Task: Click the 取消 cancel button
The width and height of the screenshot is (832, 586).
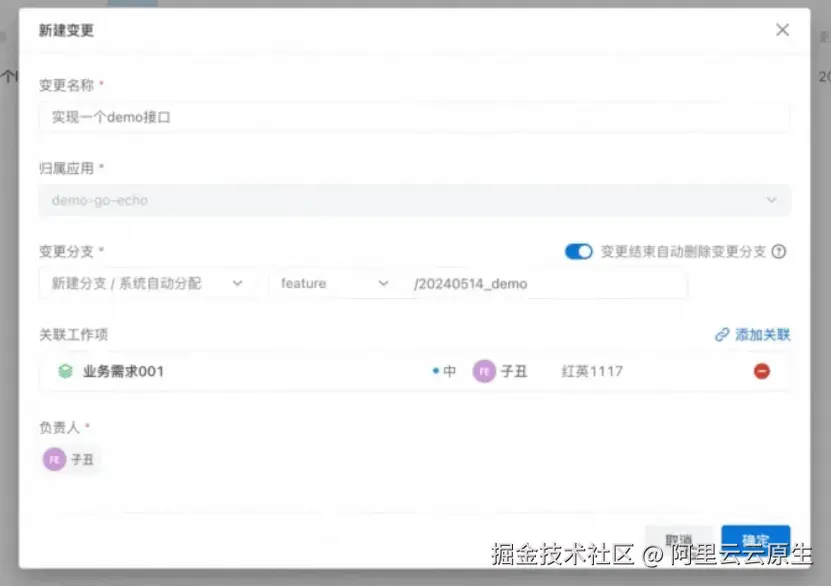Action: click(x=679, y=537)
